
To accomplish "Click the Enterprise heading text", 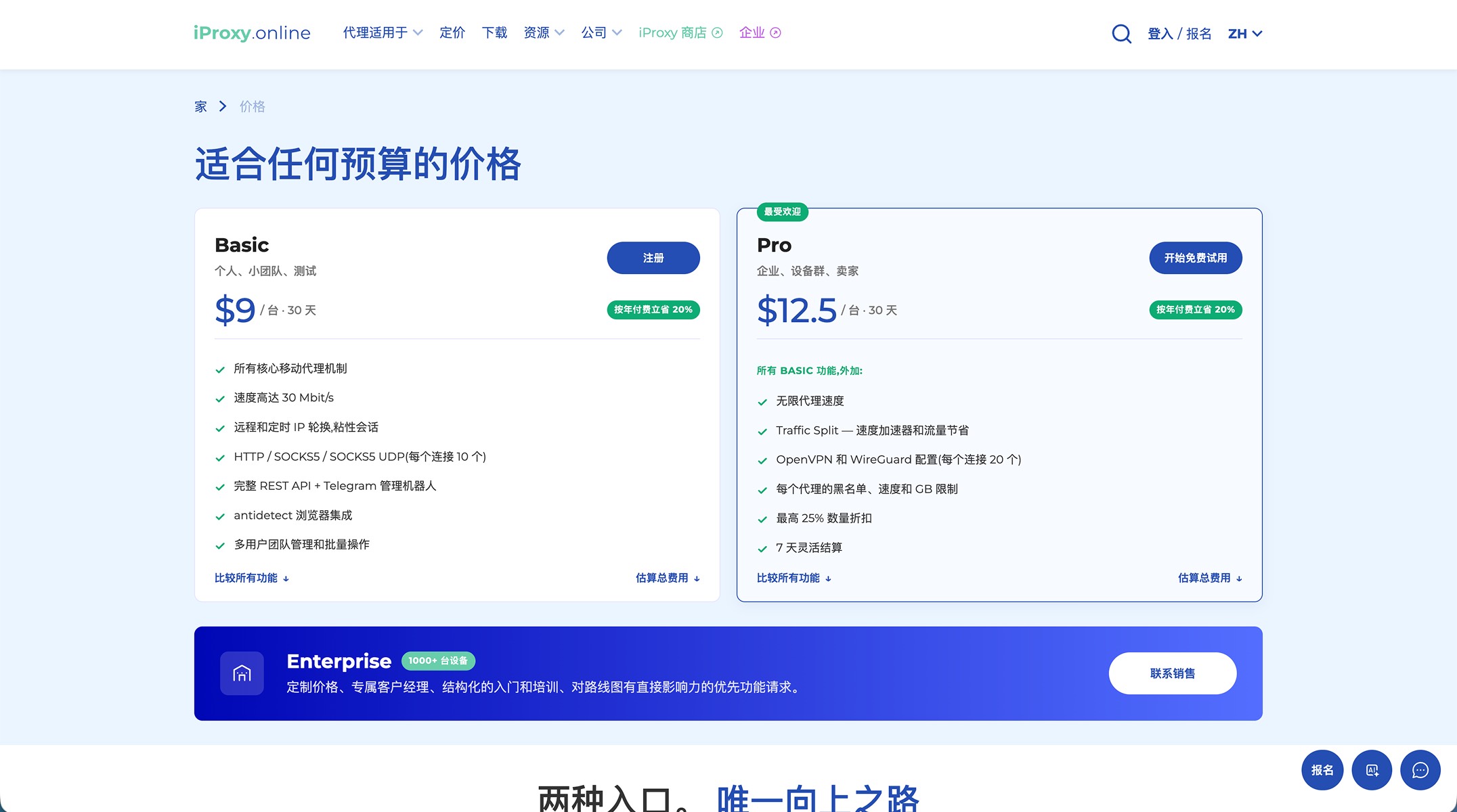I will tap(339, 661).
